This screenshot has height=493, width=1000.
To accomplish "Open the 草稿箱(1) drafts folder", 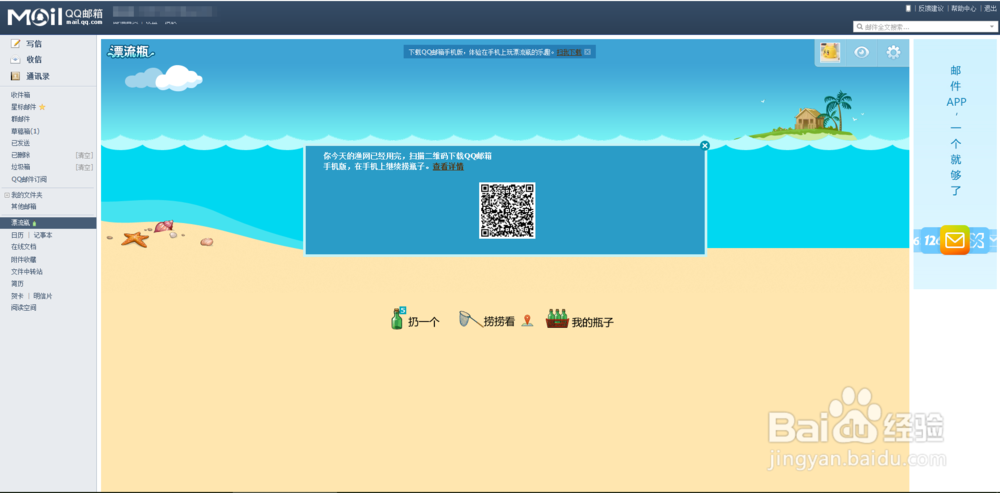I will [x=25, y=131].
